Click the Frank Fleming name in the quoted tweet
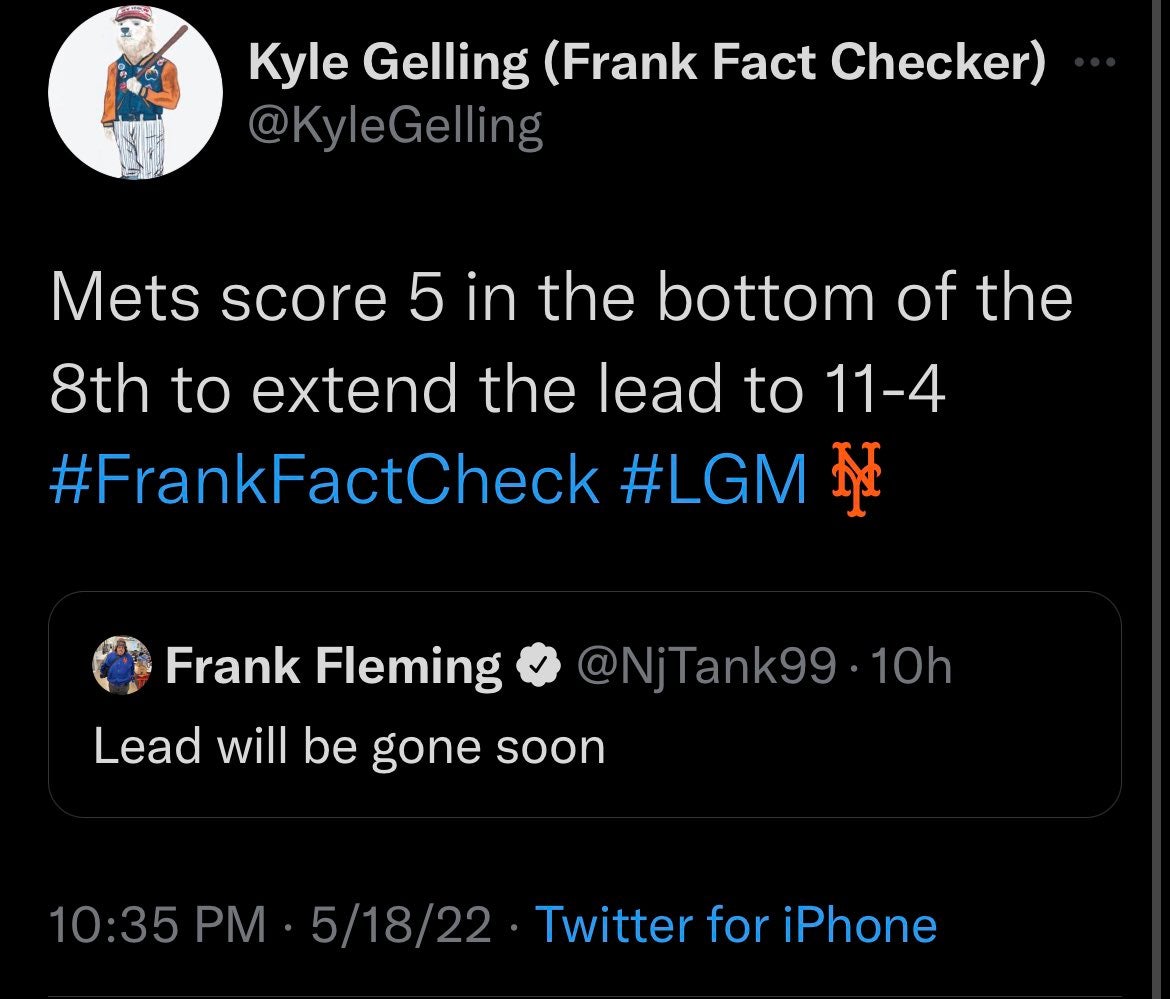The height and width of the screenshot is (999, 1170). pyautogui.click(x=333, y=666)
